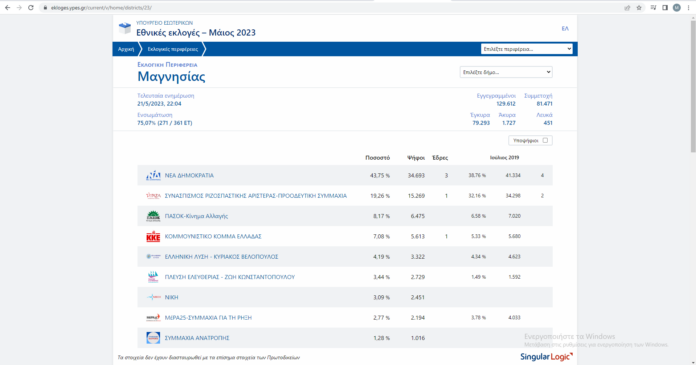The height and width of the screenshot is (365, 696).
Task: Switch language with the ΕΛ link
Action: click(x=565, y=28)
